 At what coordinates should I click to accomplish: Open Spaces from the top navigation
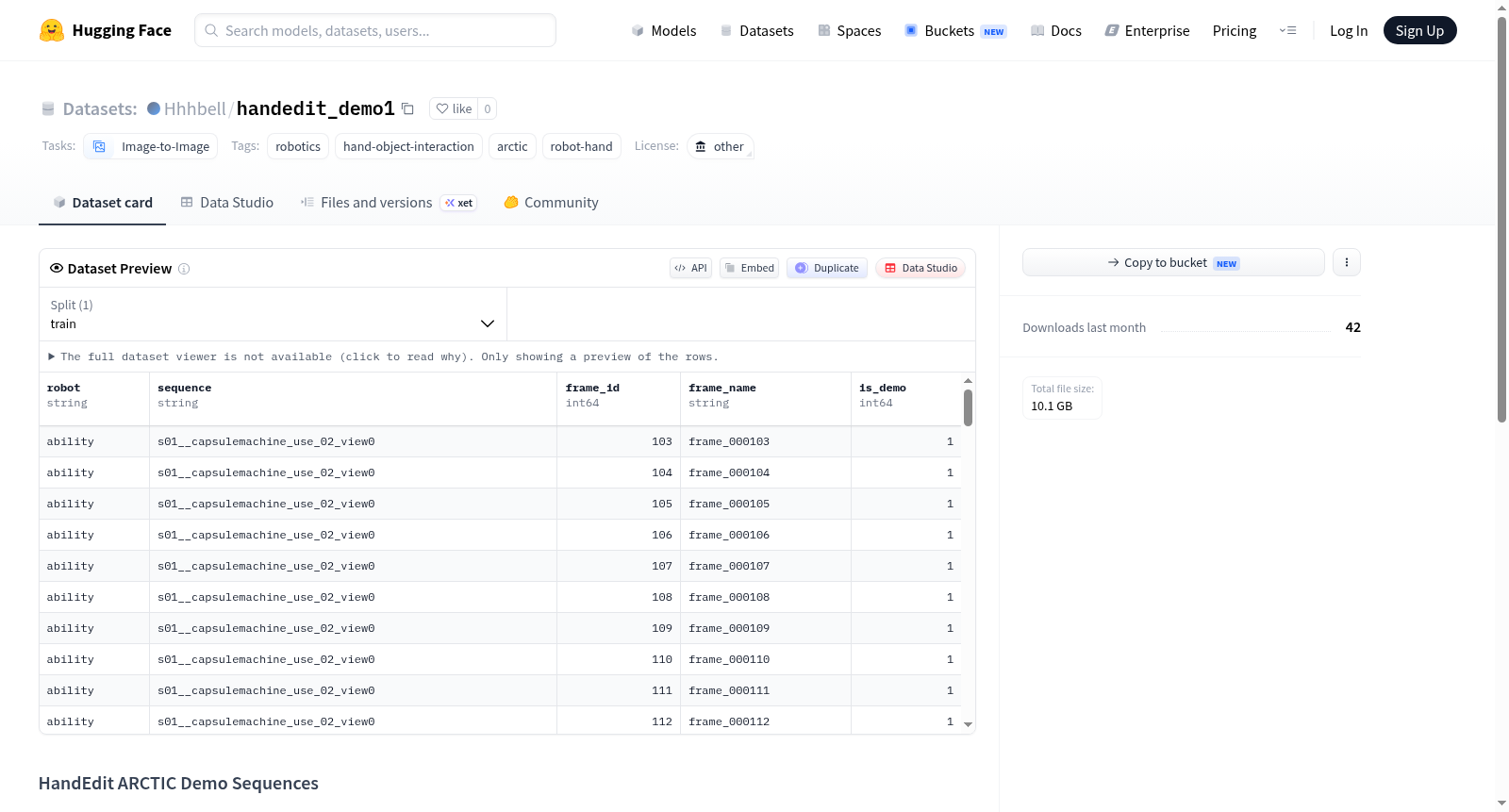tap(849, 30)
